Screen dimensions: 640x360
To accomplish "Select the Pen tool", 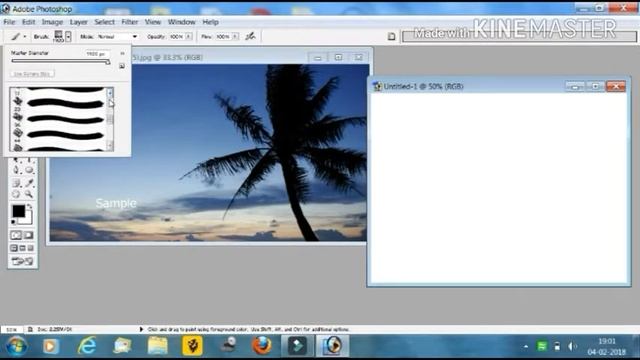I will tap(16, 170).
